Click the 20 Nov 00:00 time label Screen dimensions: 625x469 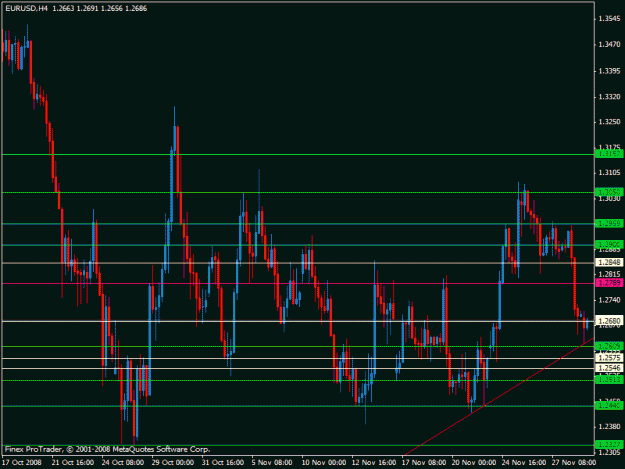pyautogui.click(x=474, y=463)
